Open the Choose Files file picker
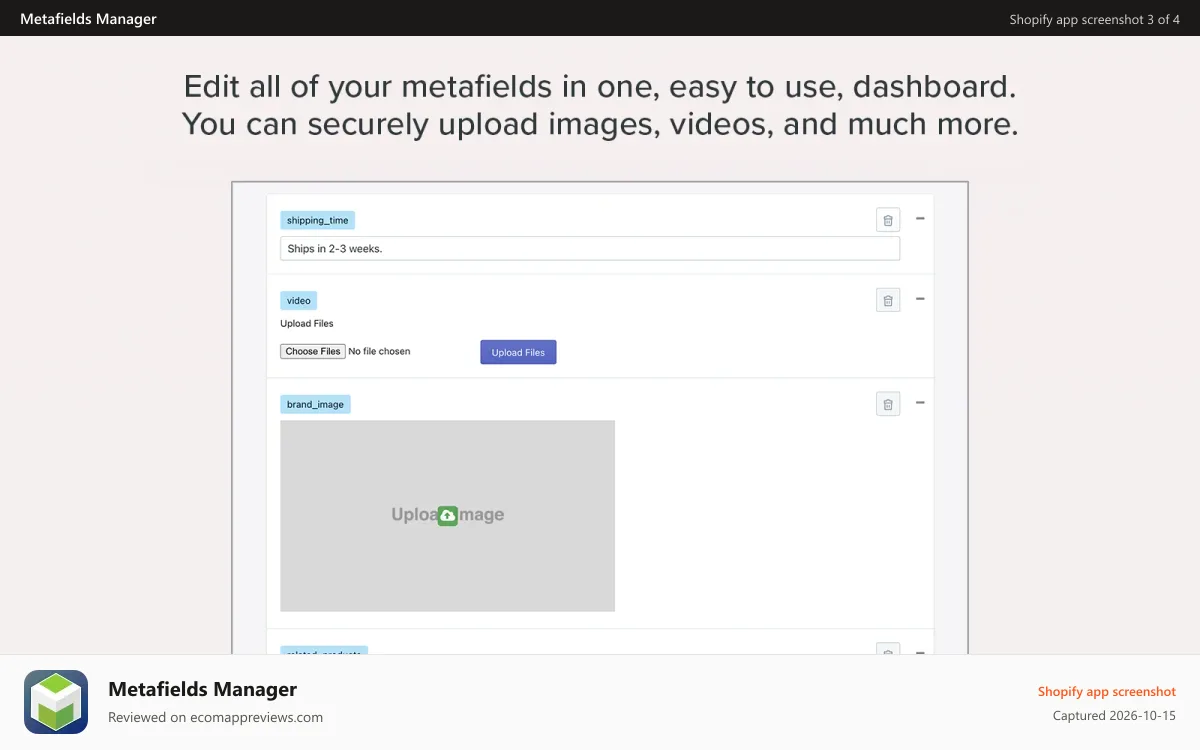The width and height of the screenshot is (1200, 750). pos(313,351)
